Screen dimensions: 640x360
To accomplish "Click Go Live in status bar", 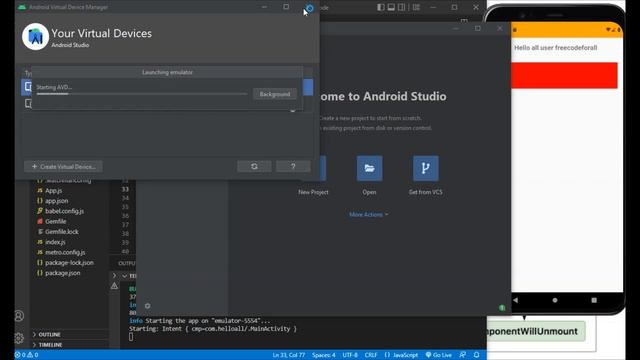I will click(439, 355).
